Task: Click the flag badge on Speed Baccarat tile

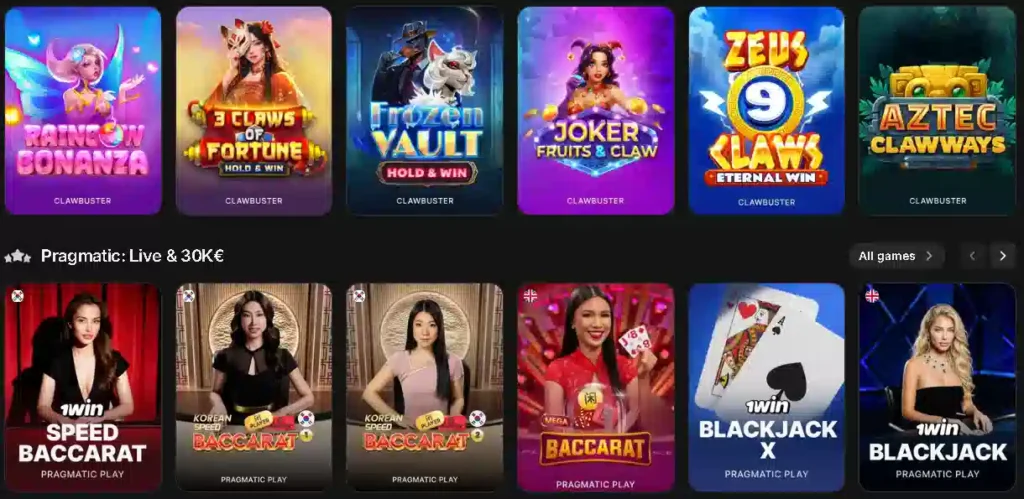Action: [18, 296]
